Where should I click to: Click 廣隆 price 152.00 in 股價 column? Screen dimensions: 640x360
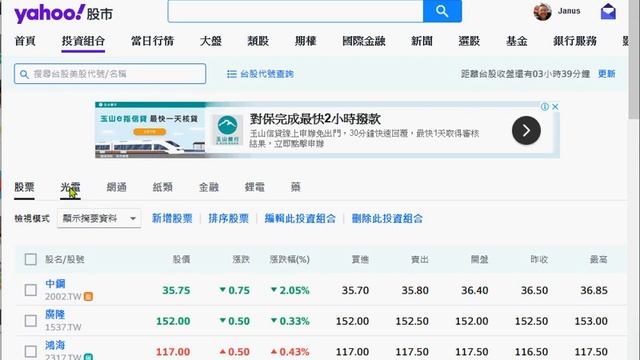pos(173,321)
